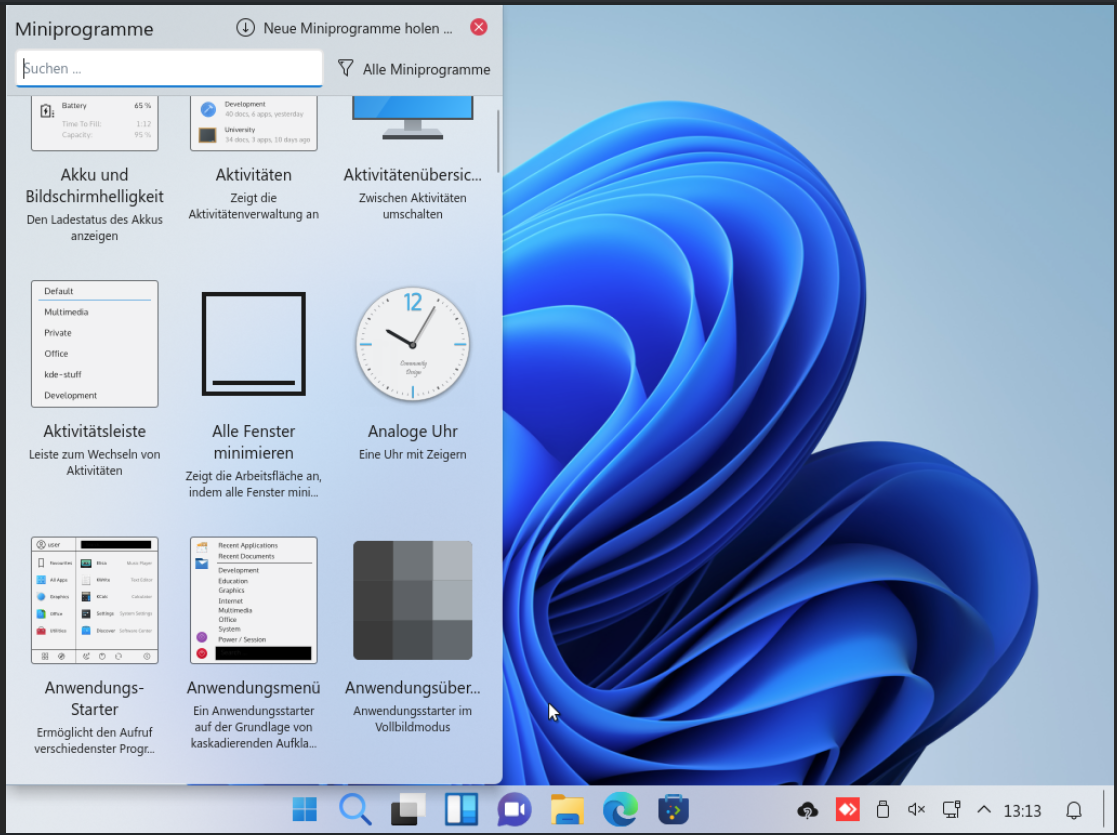1117x835 pixels.
Task: Select the Anwendungsmenü widget thumbnail
Action: click(x=254, y=600)
